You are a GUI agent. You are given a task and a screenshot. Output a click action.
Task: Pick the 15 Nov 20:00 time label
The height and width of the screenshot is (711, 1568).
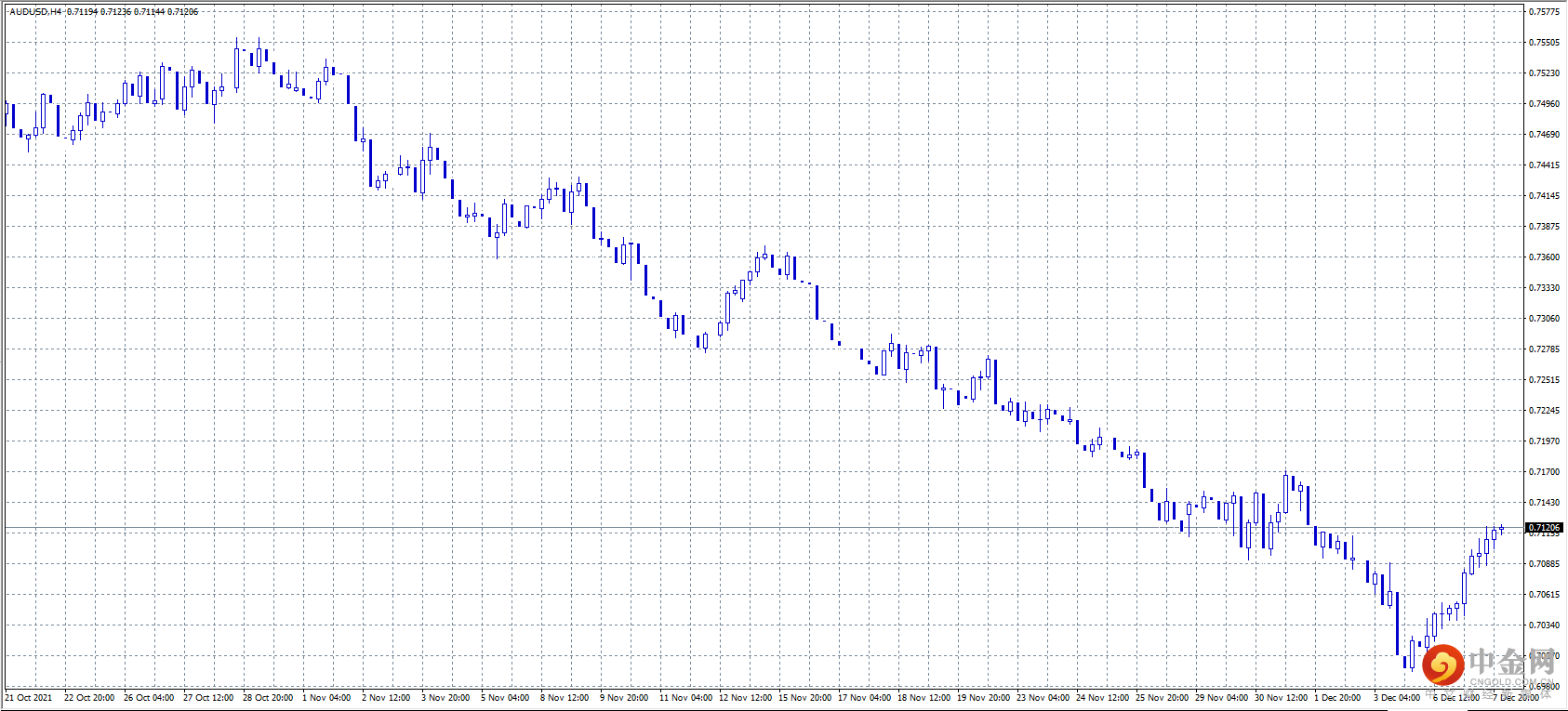click(x=805, y=698)
